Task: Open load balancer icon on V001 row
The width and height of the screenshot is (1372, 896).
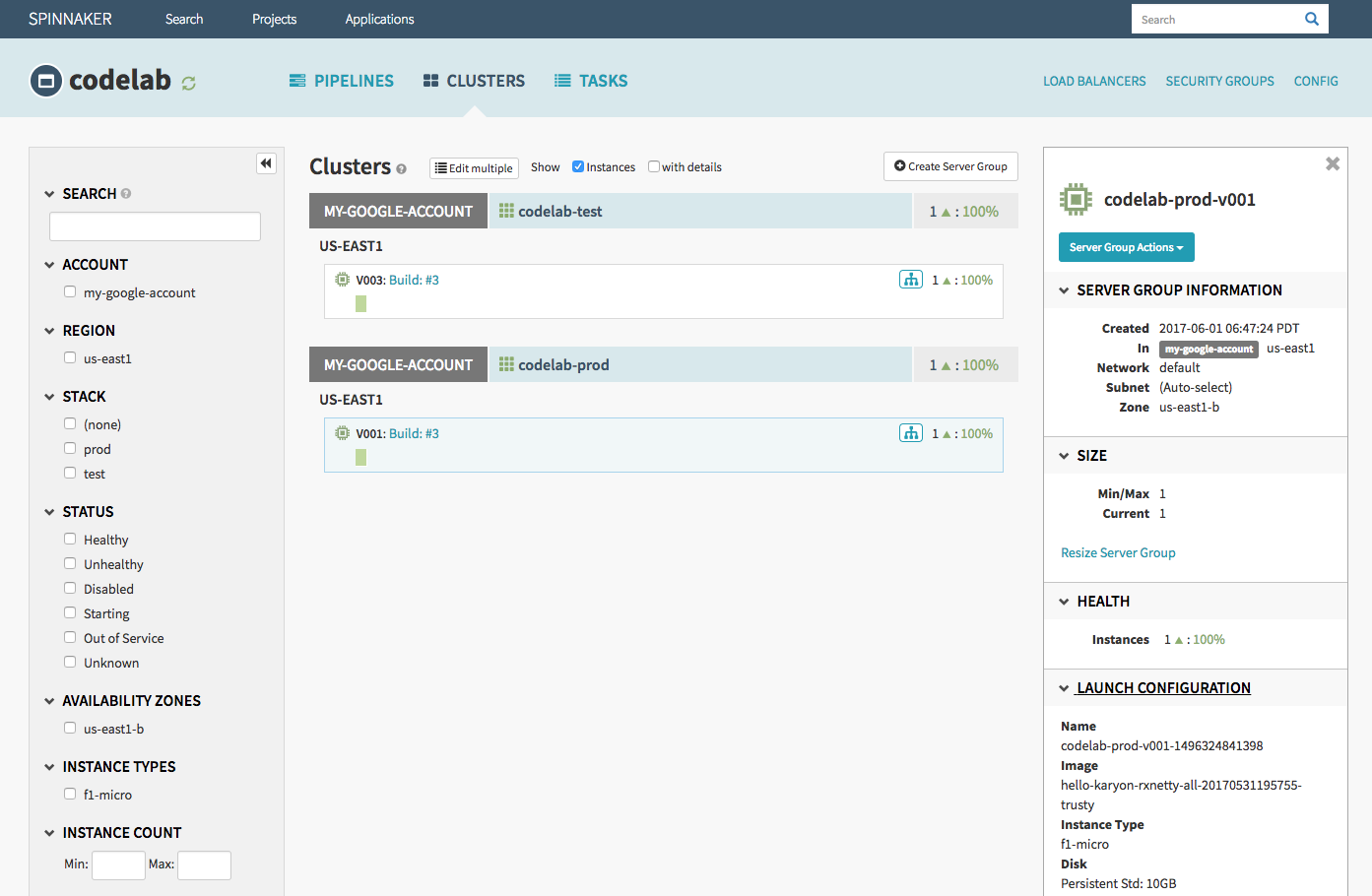Action: coord(911,433)
